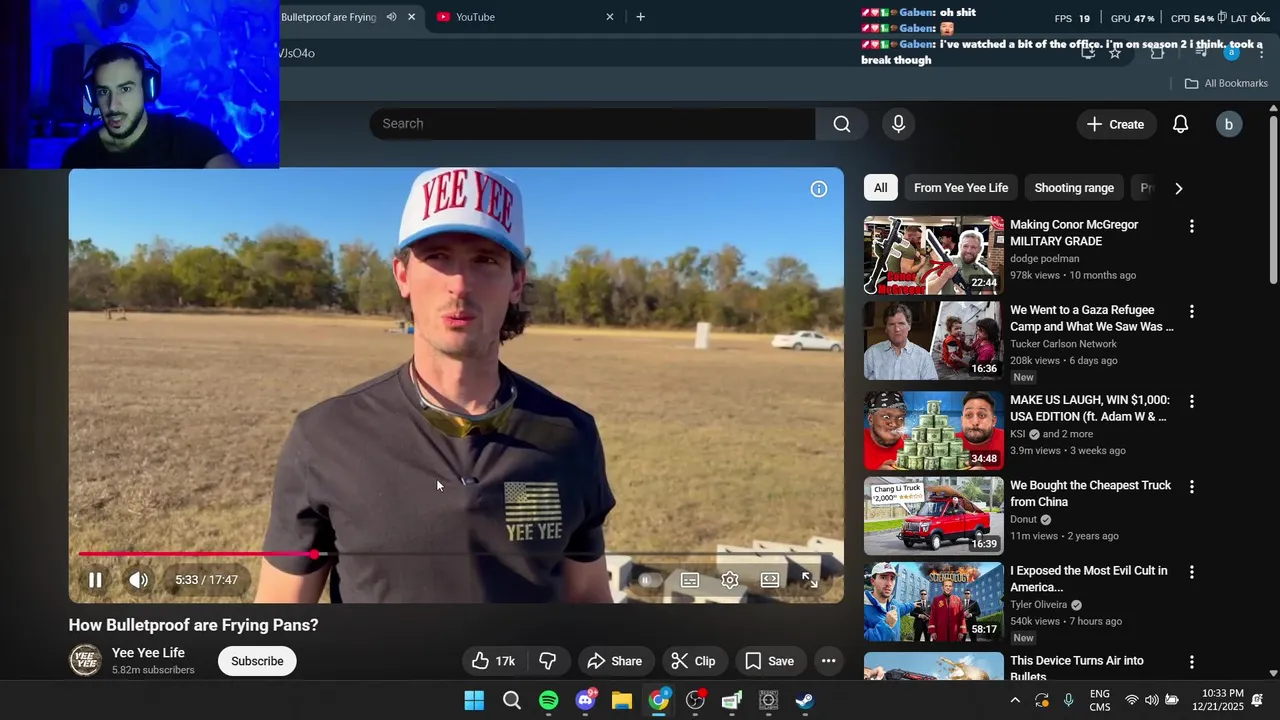Open network Wi-Fi tray icon
Screen dimensions: 1280x720
click(x=1131, y=700)
